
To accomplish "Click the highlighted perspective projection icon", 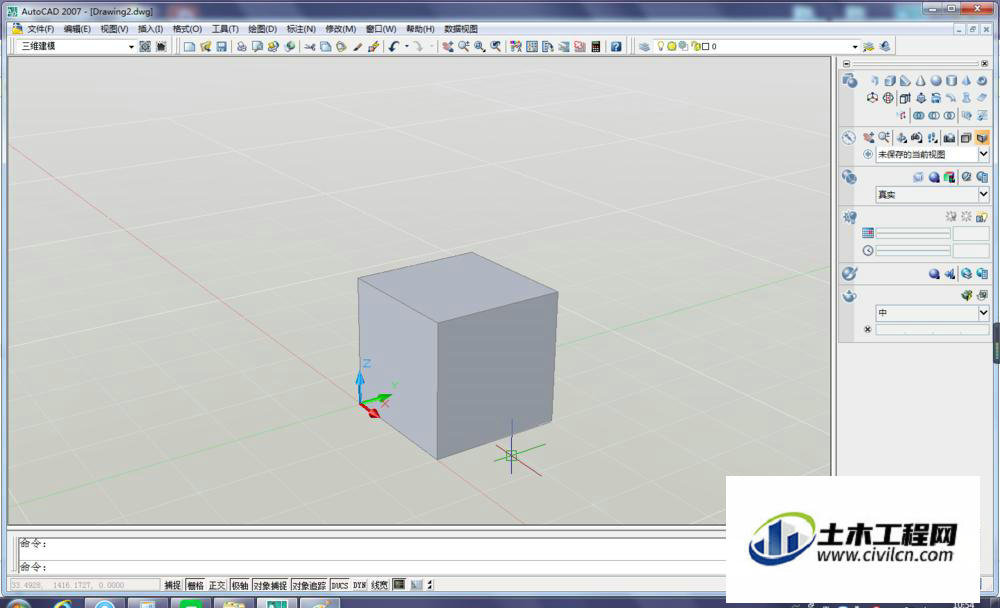I will (x=982, y=137).
